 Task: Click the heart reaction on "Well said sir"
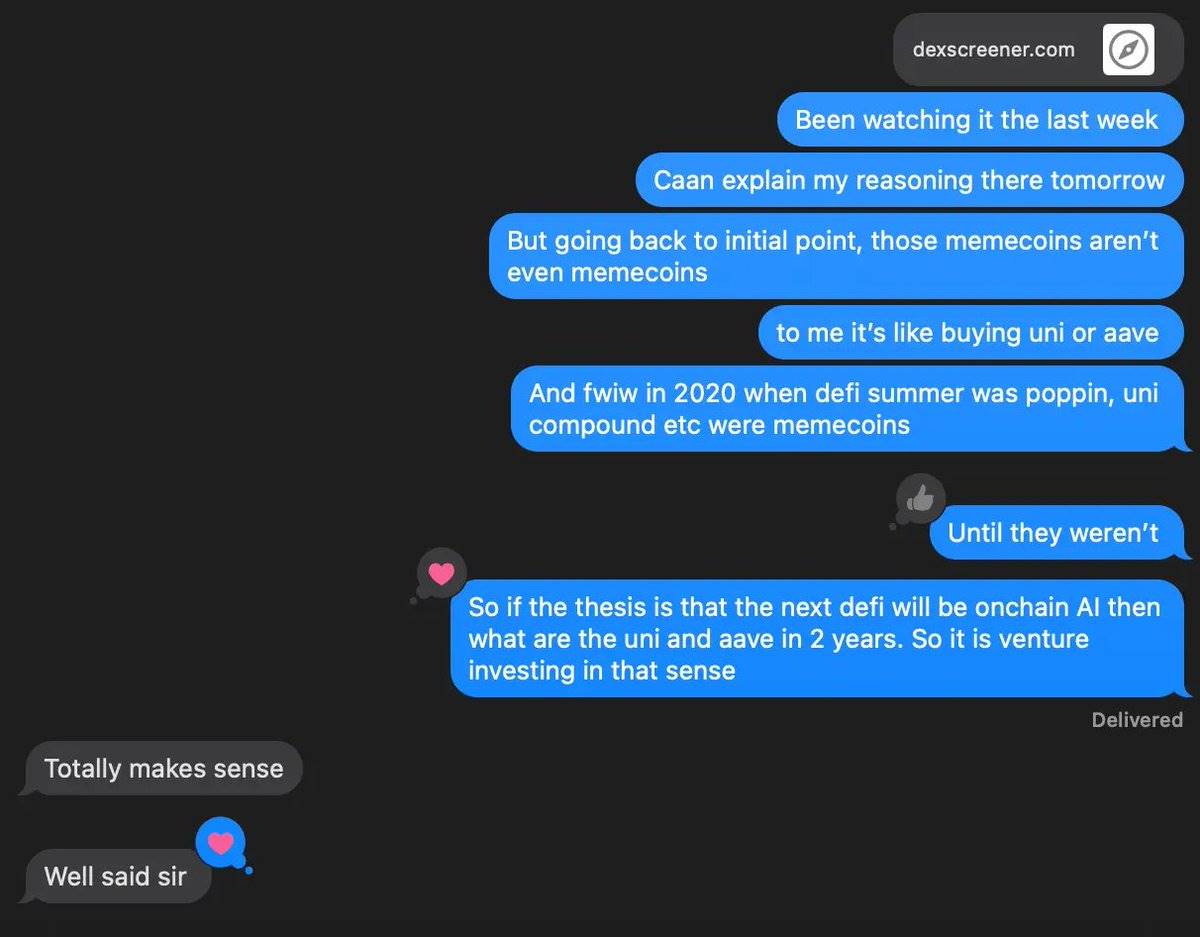[x=221, y=842]
